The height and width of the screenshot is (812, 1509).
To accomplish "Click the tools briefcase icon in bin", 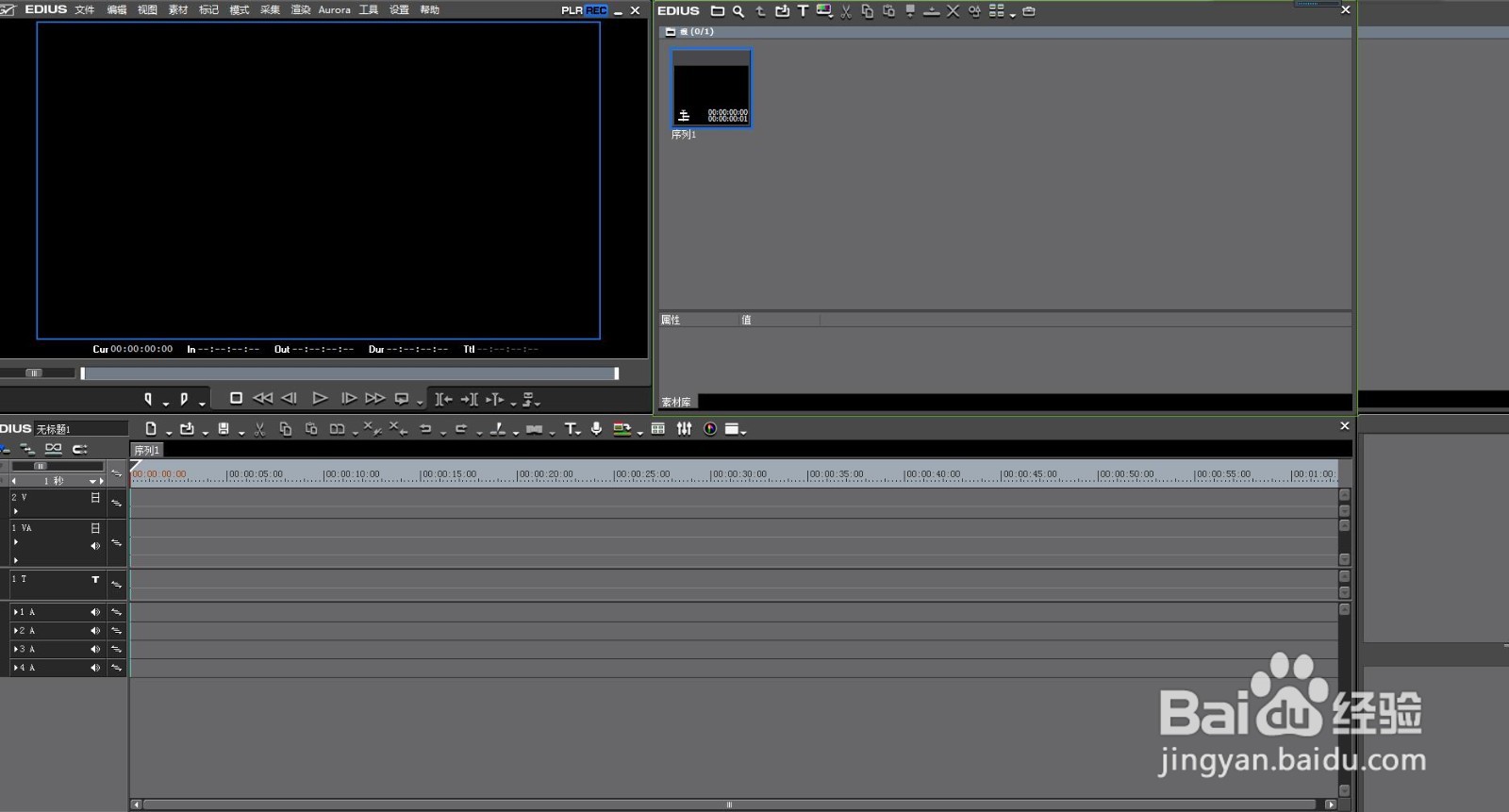I will coord(1029,11).
